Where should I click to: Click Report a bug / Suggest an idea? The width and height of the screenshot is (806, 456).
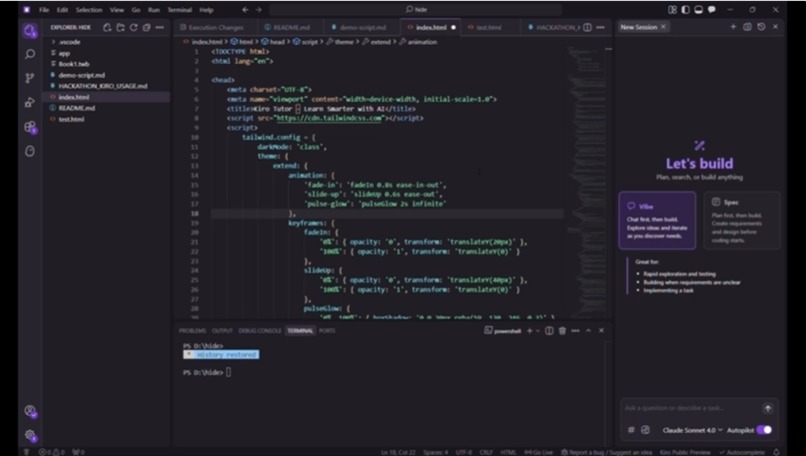606,452
